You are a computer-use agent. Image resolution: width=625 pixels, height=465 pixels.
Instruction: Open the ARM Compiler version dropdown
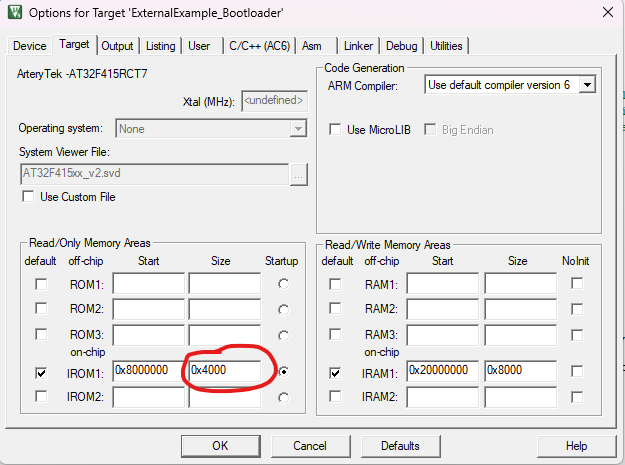(587, 85)
